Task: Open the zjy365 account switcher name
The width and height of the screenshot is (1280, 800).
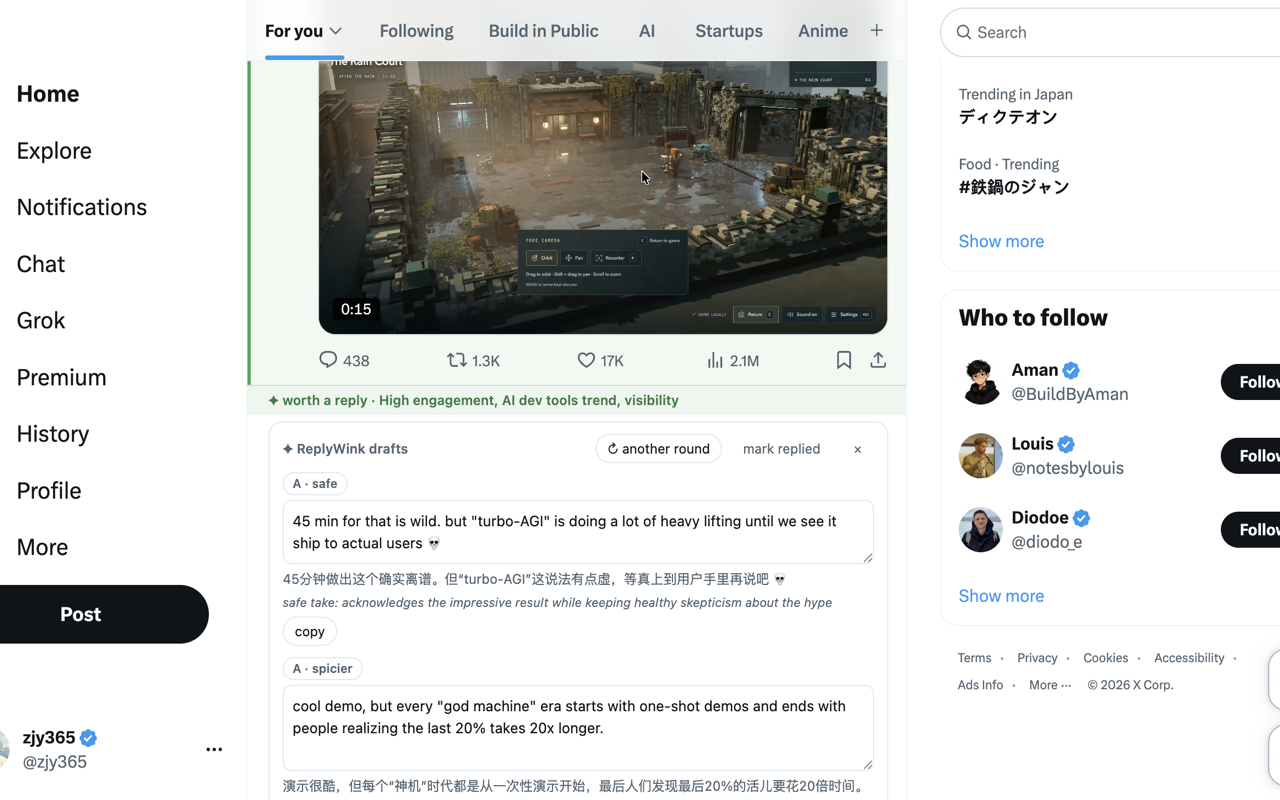Action: [x=49, y=737]
